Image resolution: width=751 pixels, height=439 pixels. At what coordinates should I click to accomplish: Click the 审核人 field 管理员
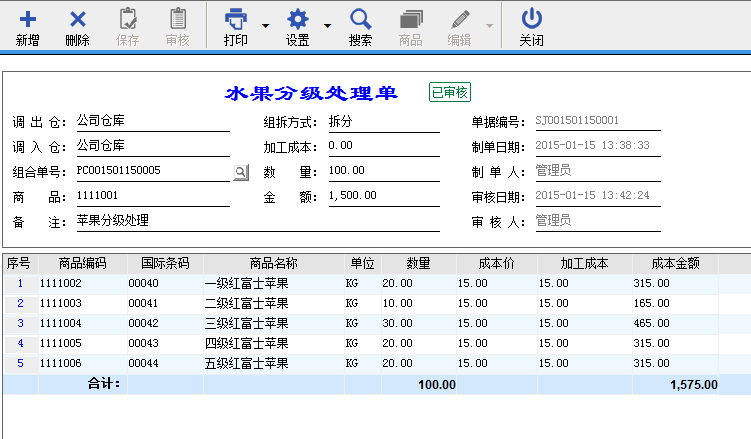tap(598, 220)
